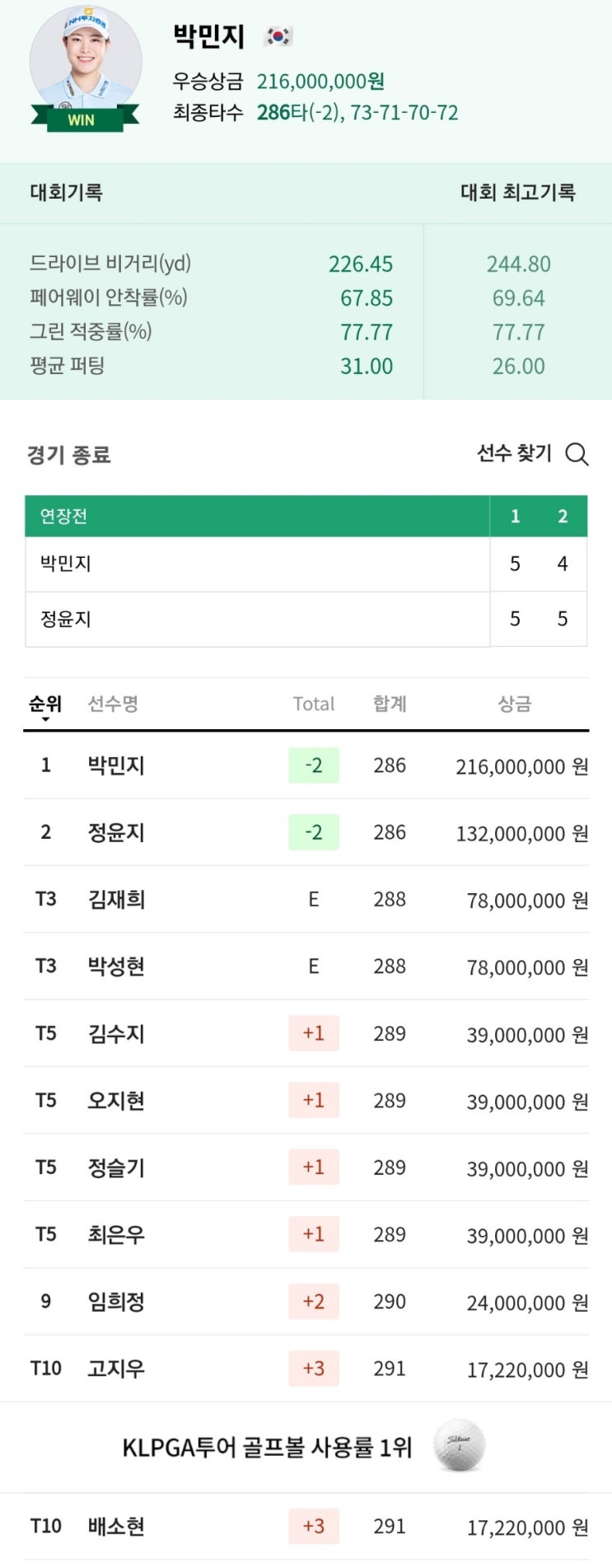The width and height of the screenshot is (612, 1568).
Task: Open player 정윤지 in rank 2 row
Action: [116, 832]
